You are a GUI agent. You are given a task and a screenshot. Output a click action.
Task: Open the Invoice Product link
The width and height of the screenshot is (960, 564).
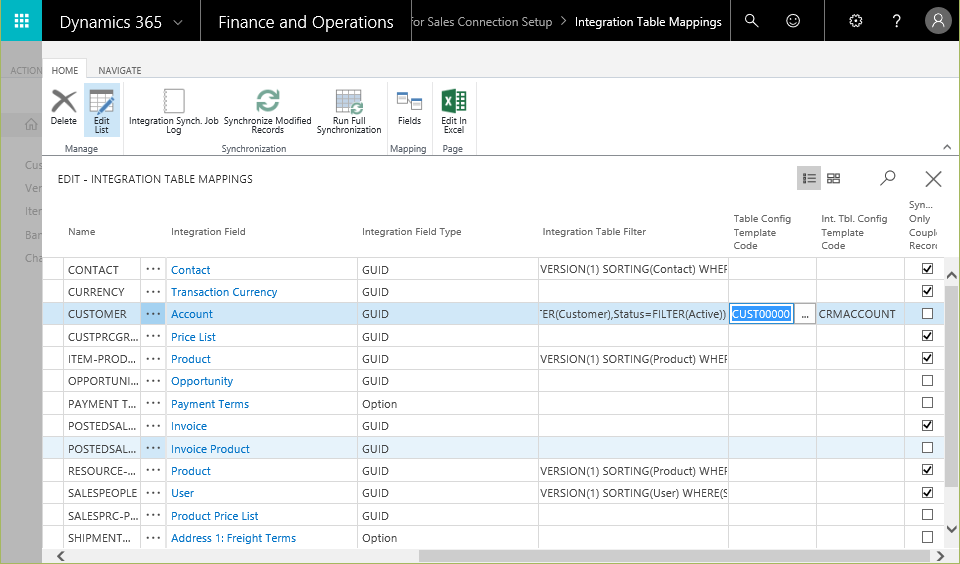pyautogui.click(x=210, y=449)
